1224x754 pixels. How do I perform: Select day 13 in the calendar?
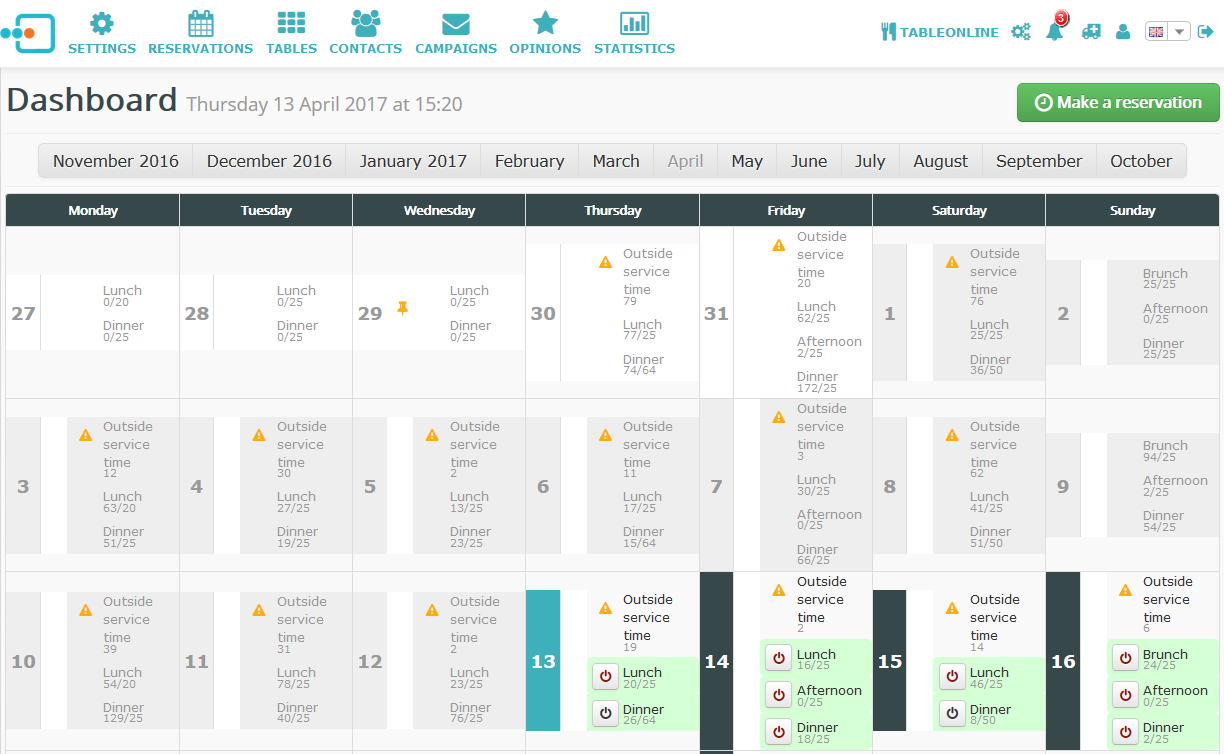coord(543,661)
